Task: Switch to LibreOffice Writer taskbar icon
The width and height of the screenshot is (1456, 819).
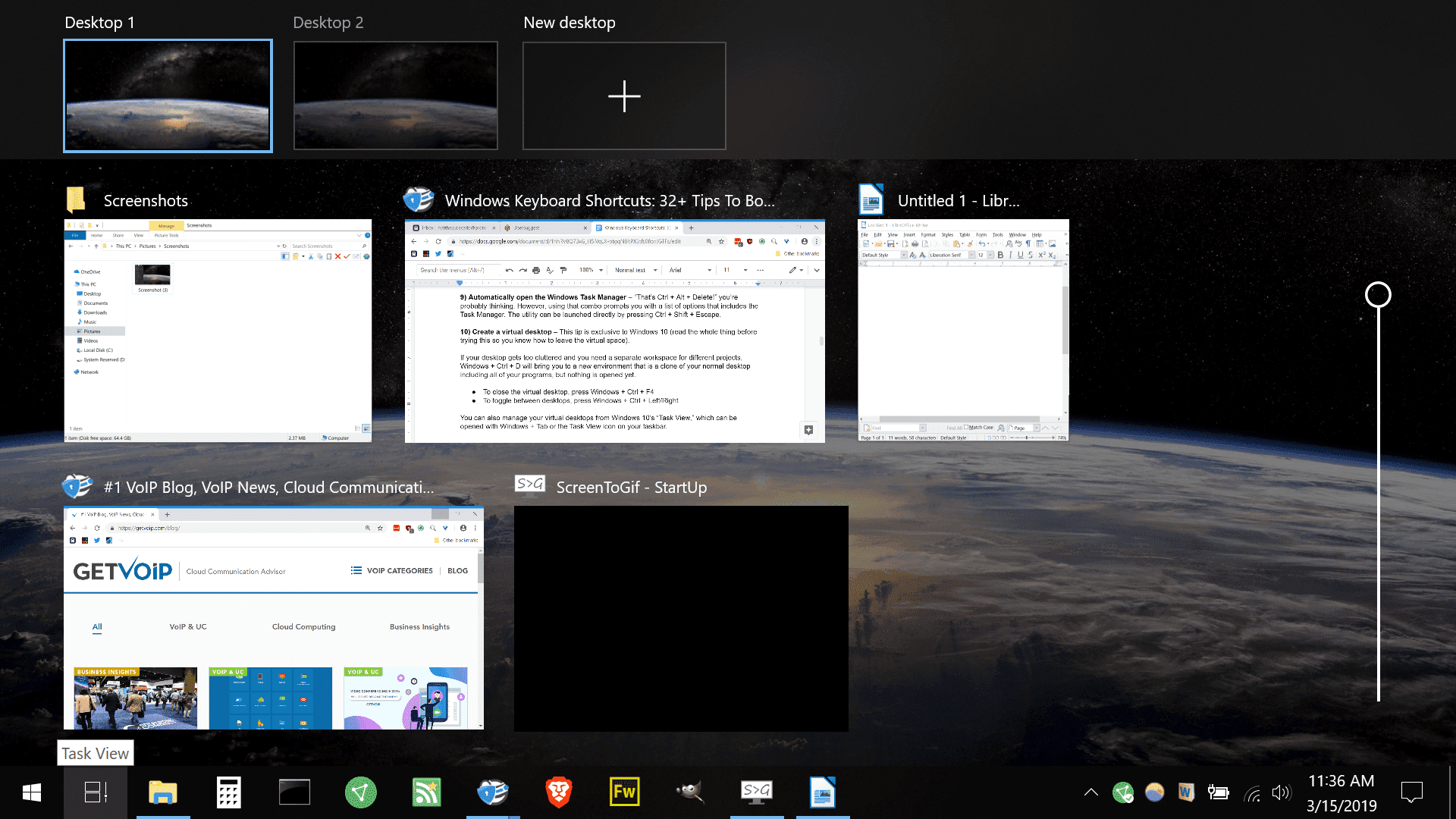Action: click(823, 792)
